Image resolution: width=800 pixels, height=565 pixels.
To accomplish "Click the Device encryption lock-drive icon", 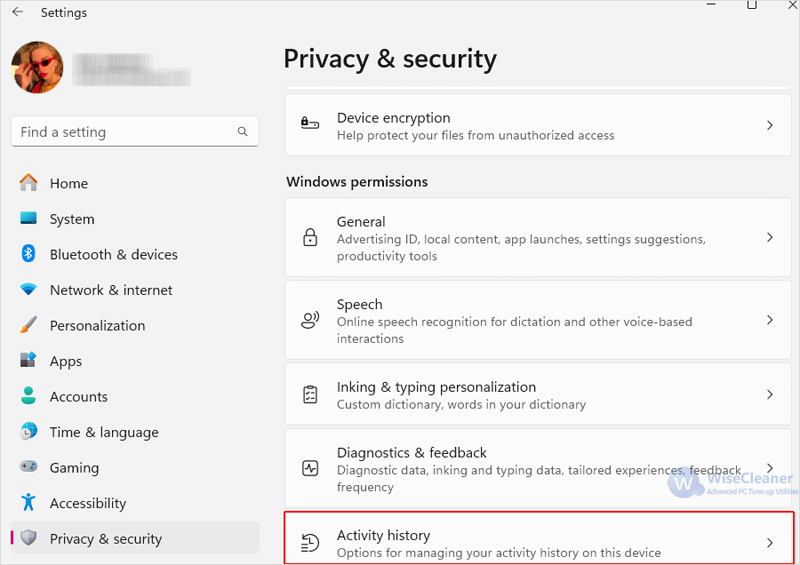I will [x=310, y=124].
